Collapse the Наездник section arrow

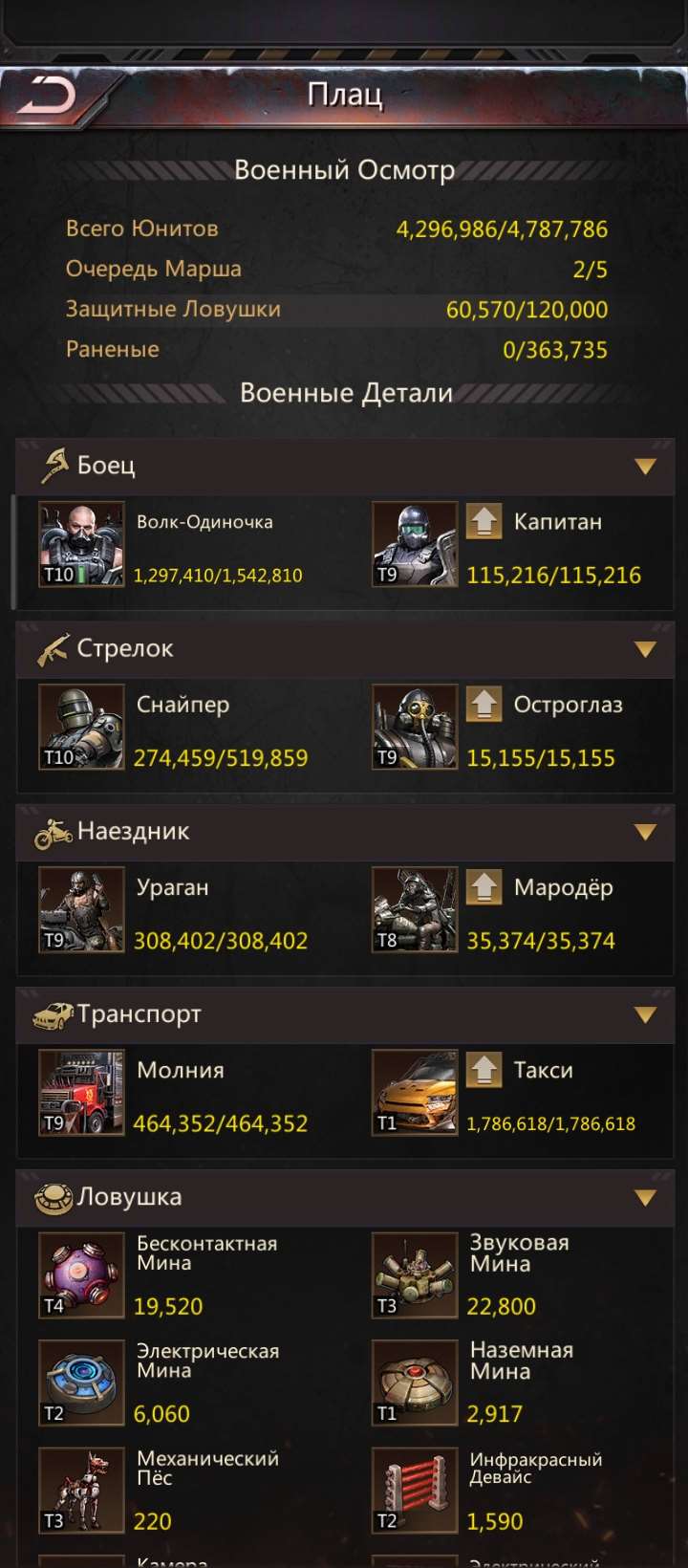click(646, 832)
